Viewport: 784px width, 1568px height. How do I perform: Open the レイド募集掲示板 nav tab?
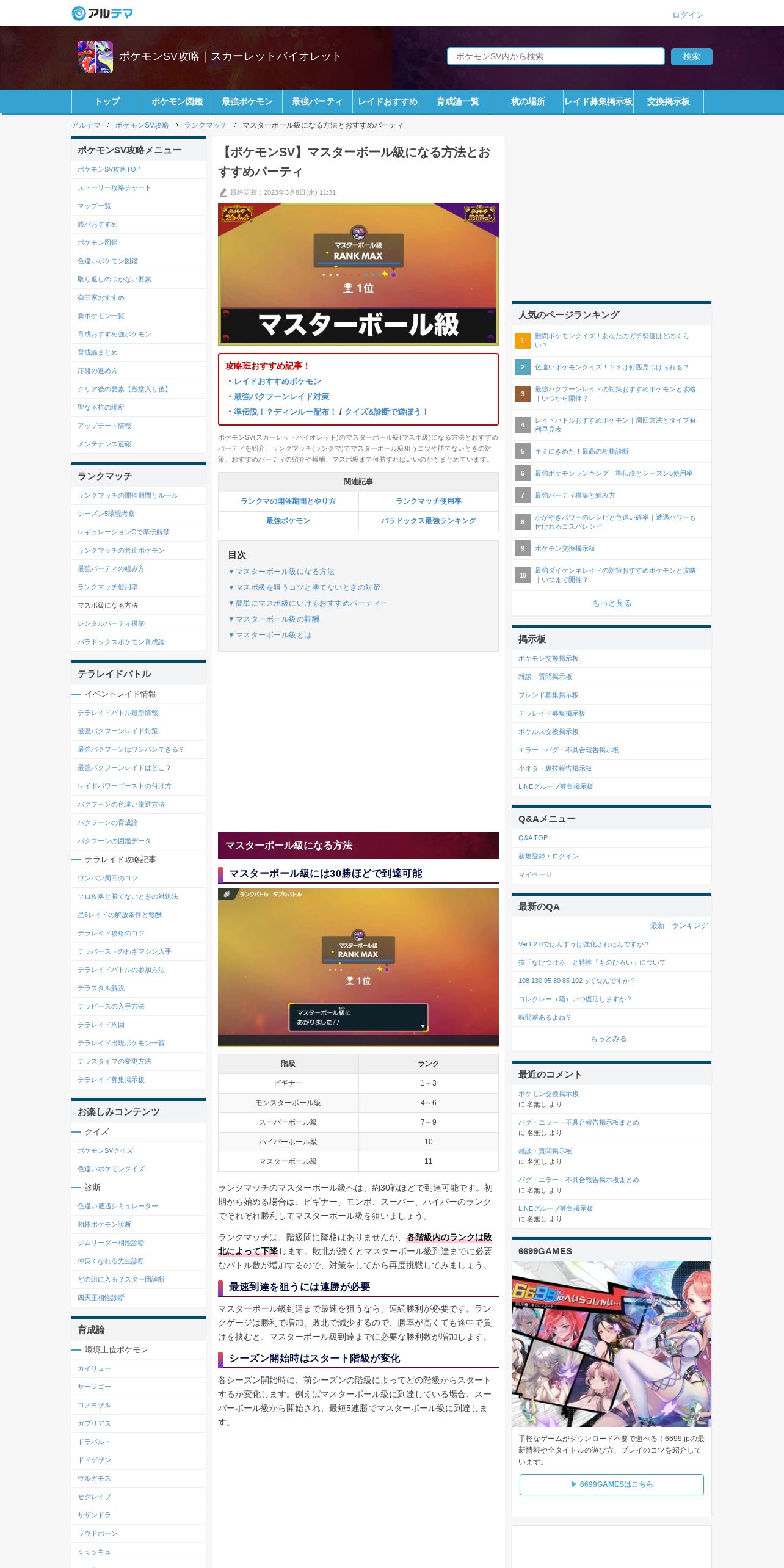[x=598, y=101]
